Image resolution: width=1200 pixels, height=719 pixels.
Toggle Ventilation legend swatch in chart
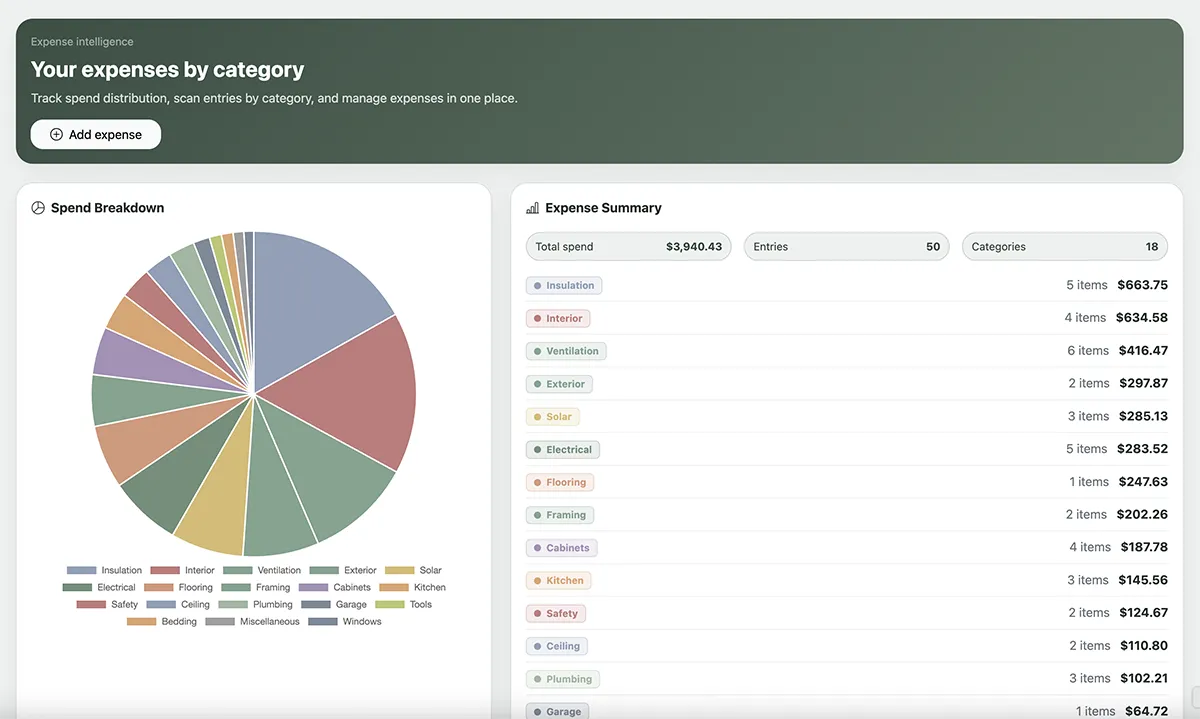(x=238, y=570)
